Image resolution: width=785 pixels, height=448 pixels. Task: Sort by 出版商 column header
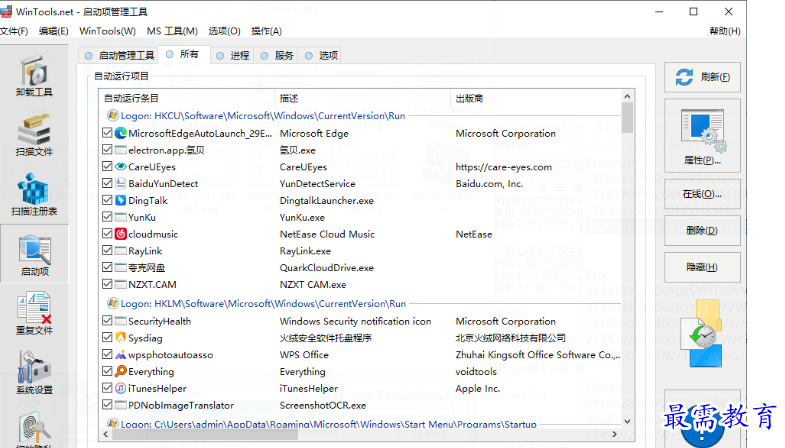[x=536, y=98]
